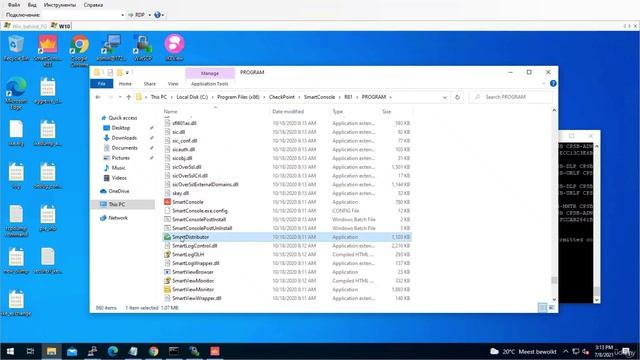Viewport: 640px width, 360px height.
Task: Sort files by the Name column header
Action: coord(171,111)
